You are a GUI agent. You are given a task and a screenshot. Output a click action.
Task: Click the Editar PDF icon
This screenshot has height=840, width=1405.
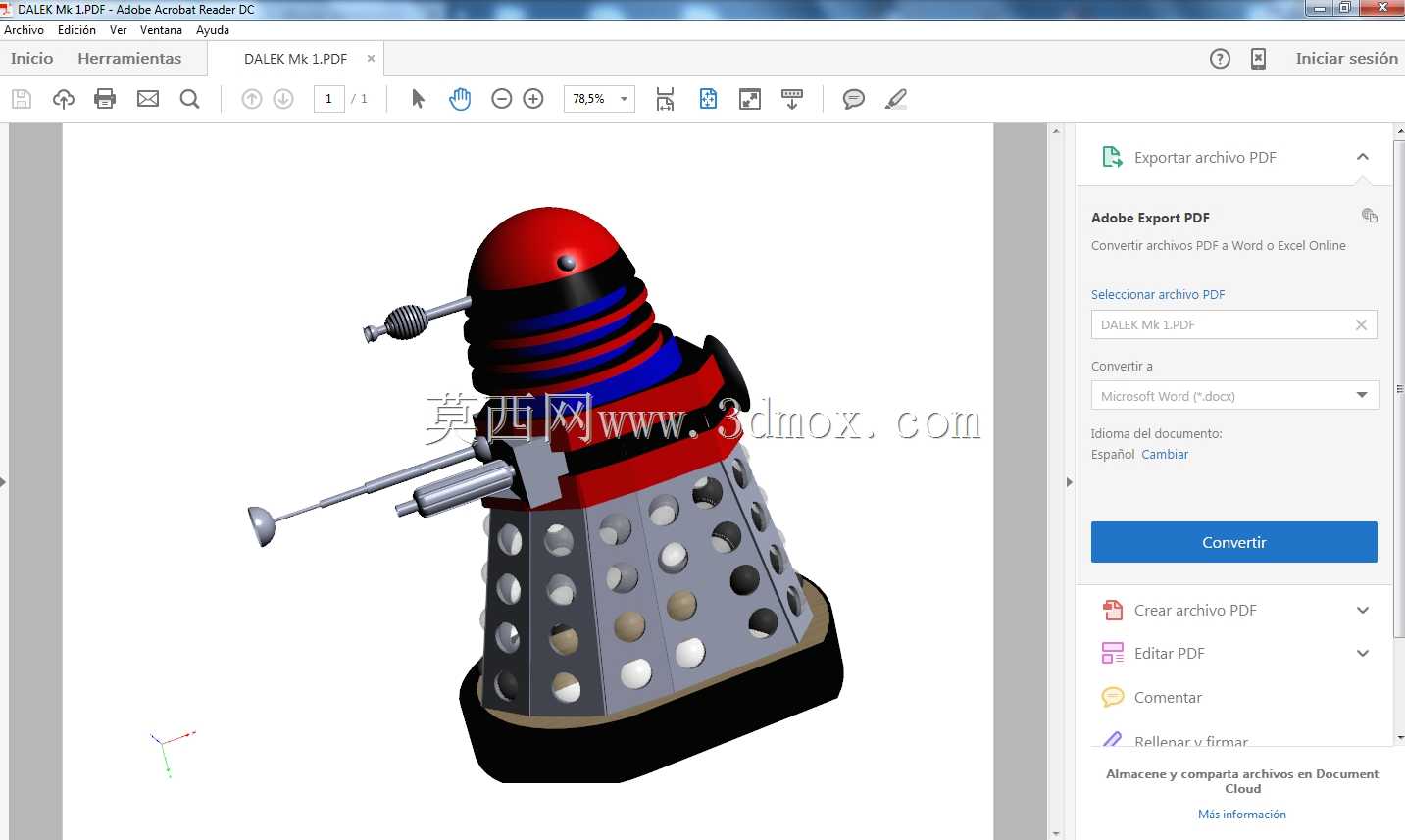click(1113, 653)
